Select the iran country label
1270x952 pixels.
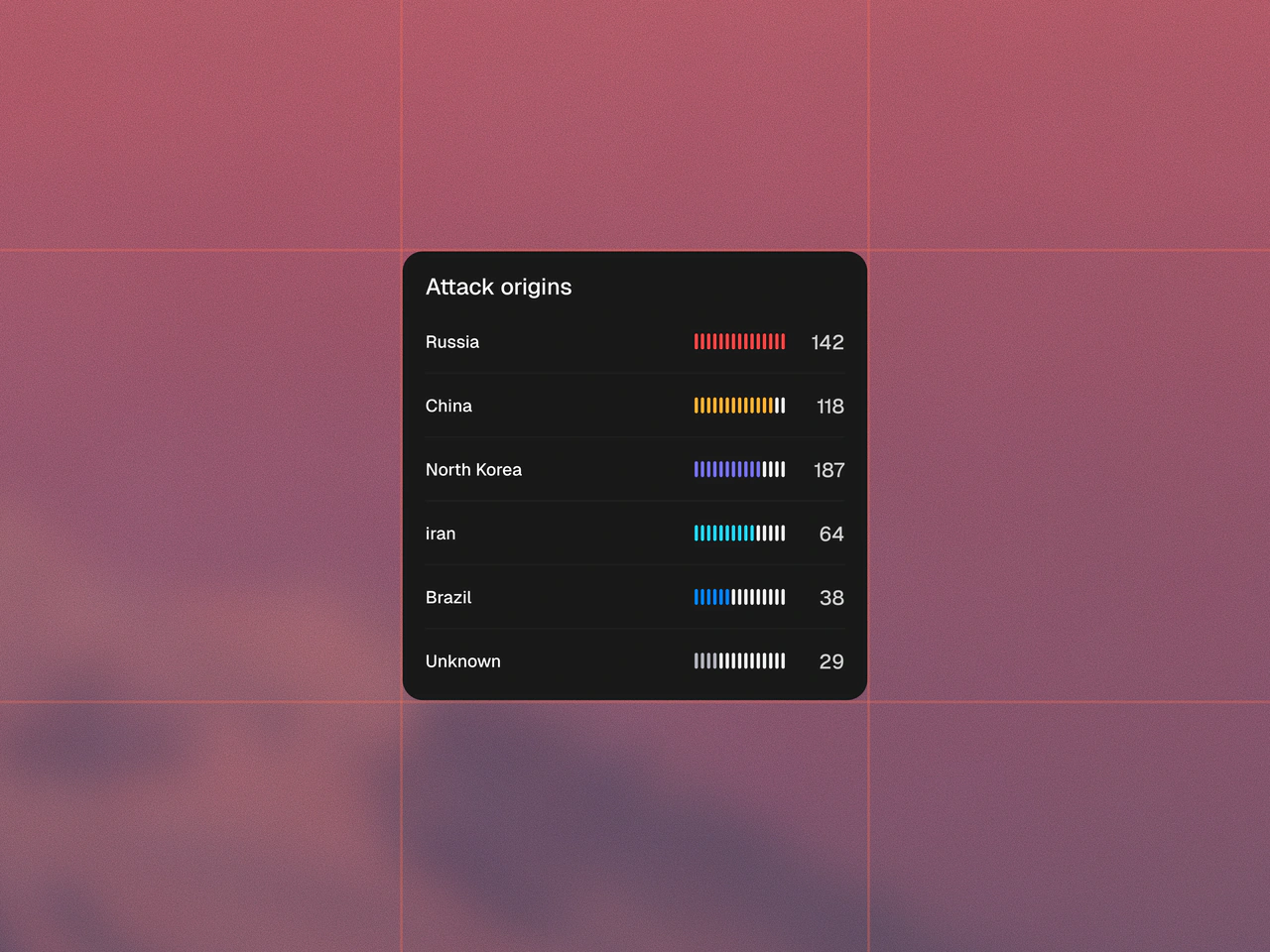441,534
